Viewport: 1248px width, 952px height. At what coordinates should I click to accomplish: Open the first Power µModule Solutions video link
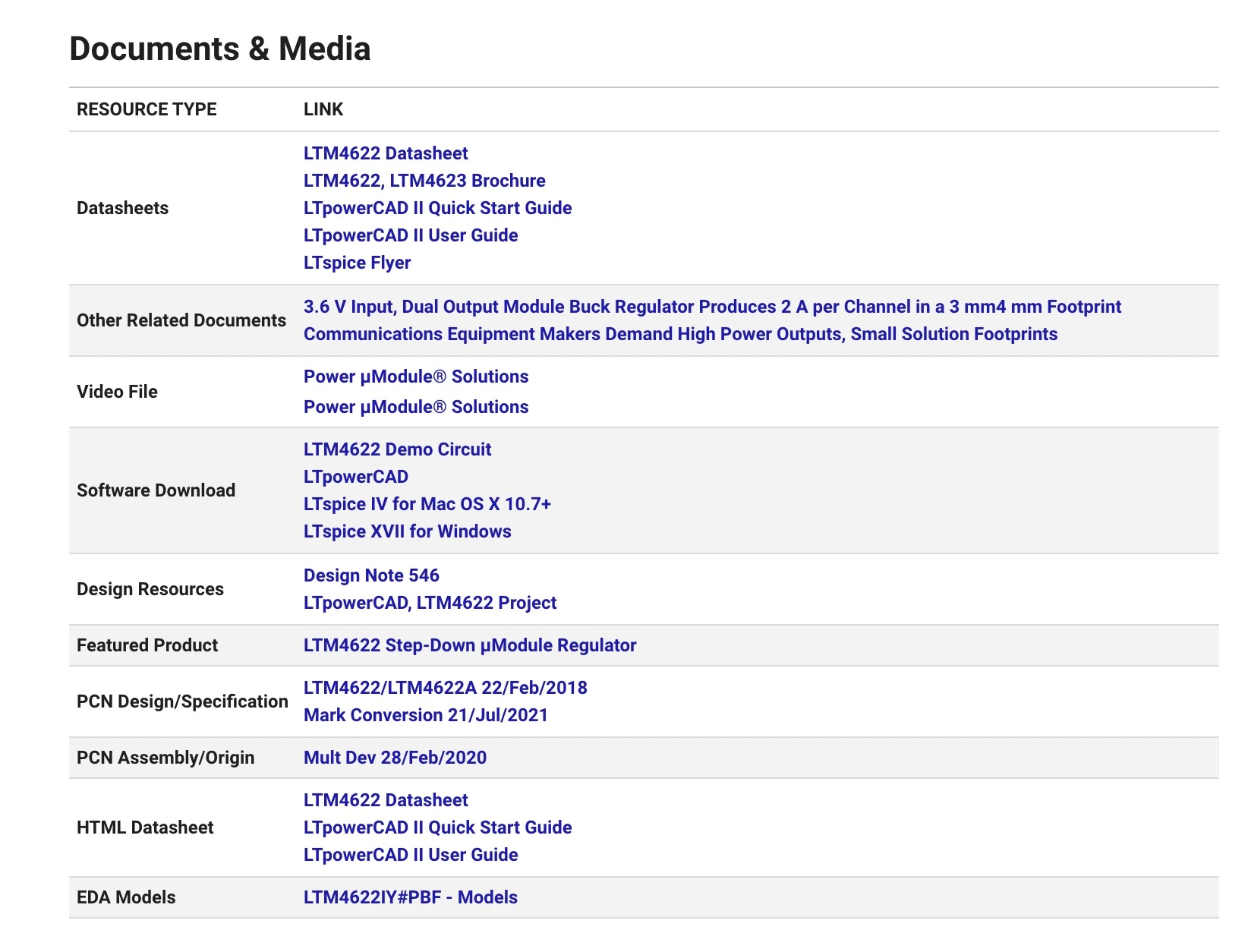pyautogui.click(x=416, y=377)
